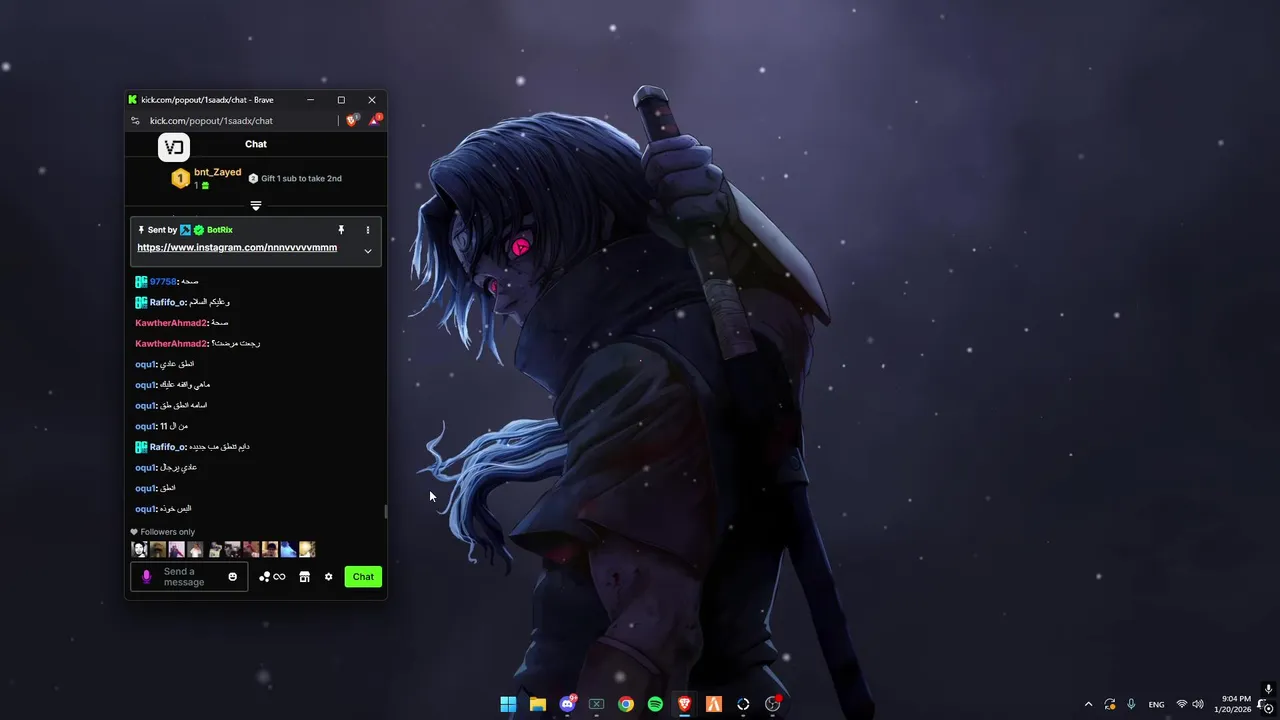This screenshot has width=1280, height=720.
Task: Click the Send a message input field
Action: click(189, 577)
